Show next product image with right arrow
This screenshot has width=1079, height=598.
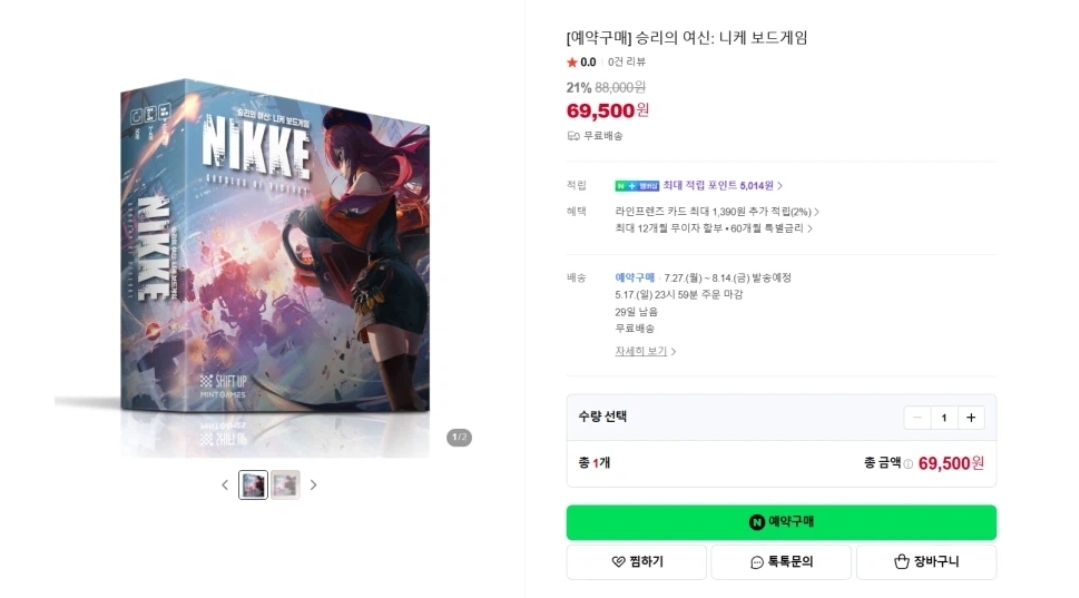coord(313,485)
